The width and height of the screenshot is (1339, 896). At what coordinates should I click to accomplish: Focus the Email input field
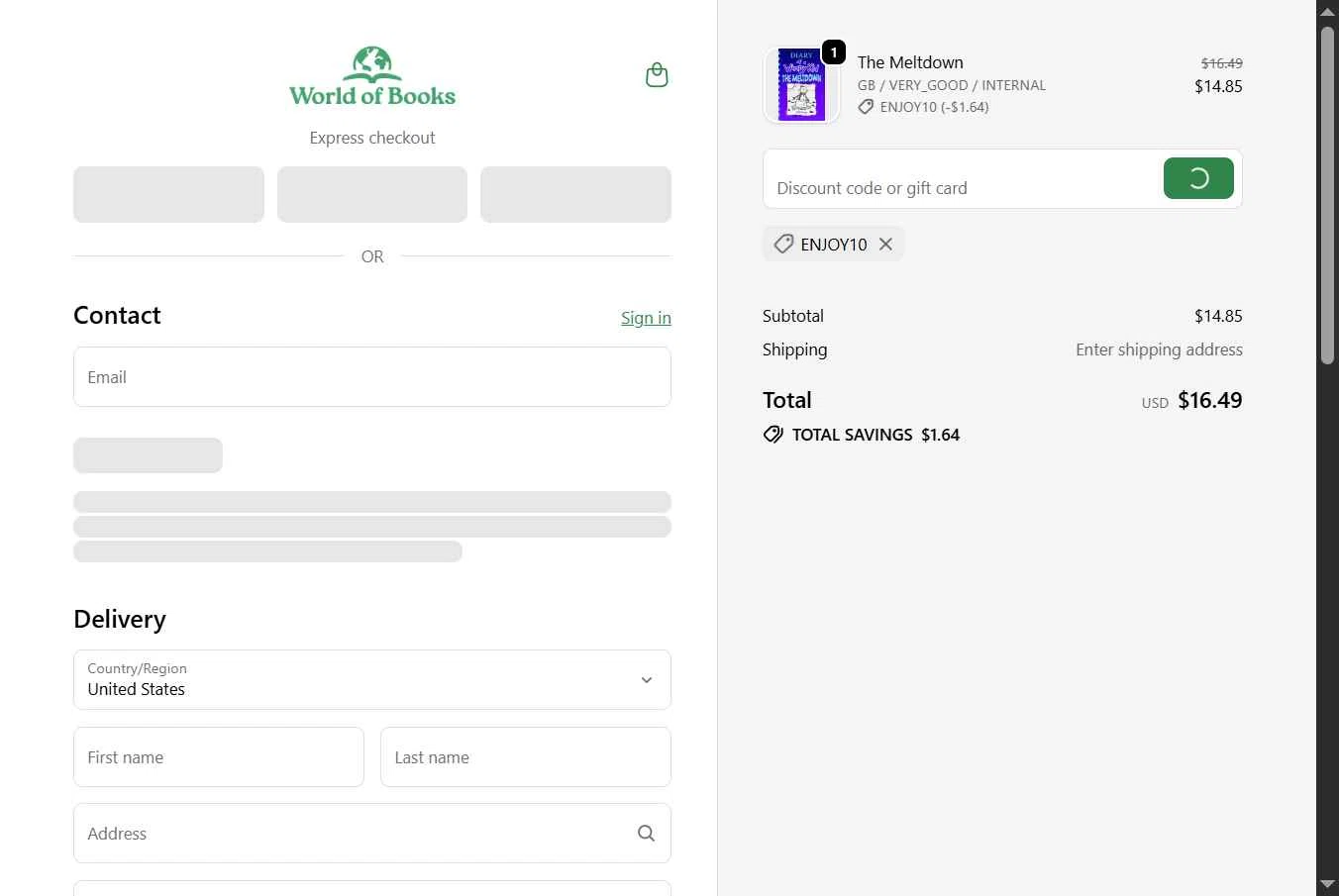(372, 377)
